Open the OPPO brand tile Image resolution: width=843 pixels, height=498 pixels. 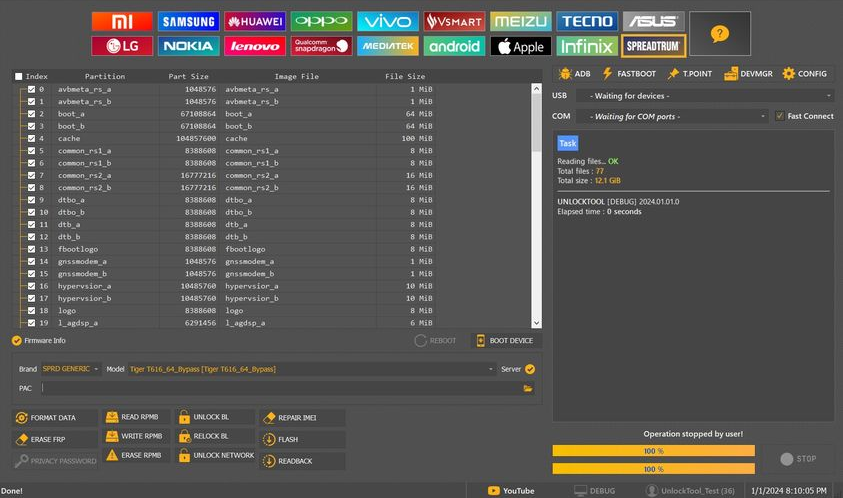[x=322, y=22]
